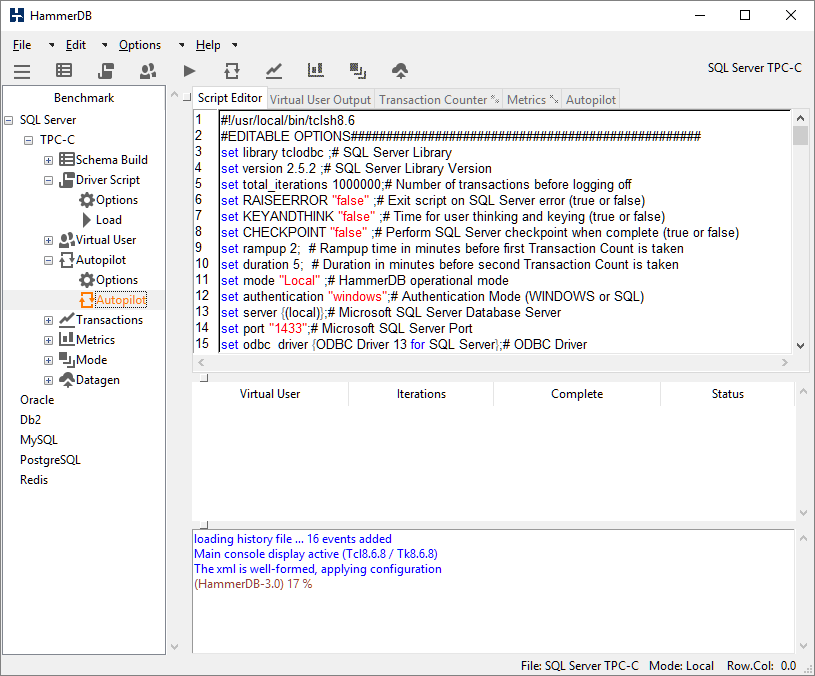Click gear icon of Driver Script Options
This screenshot has width=815, height=676.
point(87,200)
